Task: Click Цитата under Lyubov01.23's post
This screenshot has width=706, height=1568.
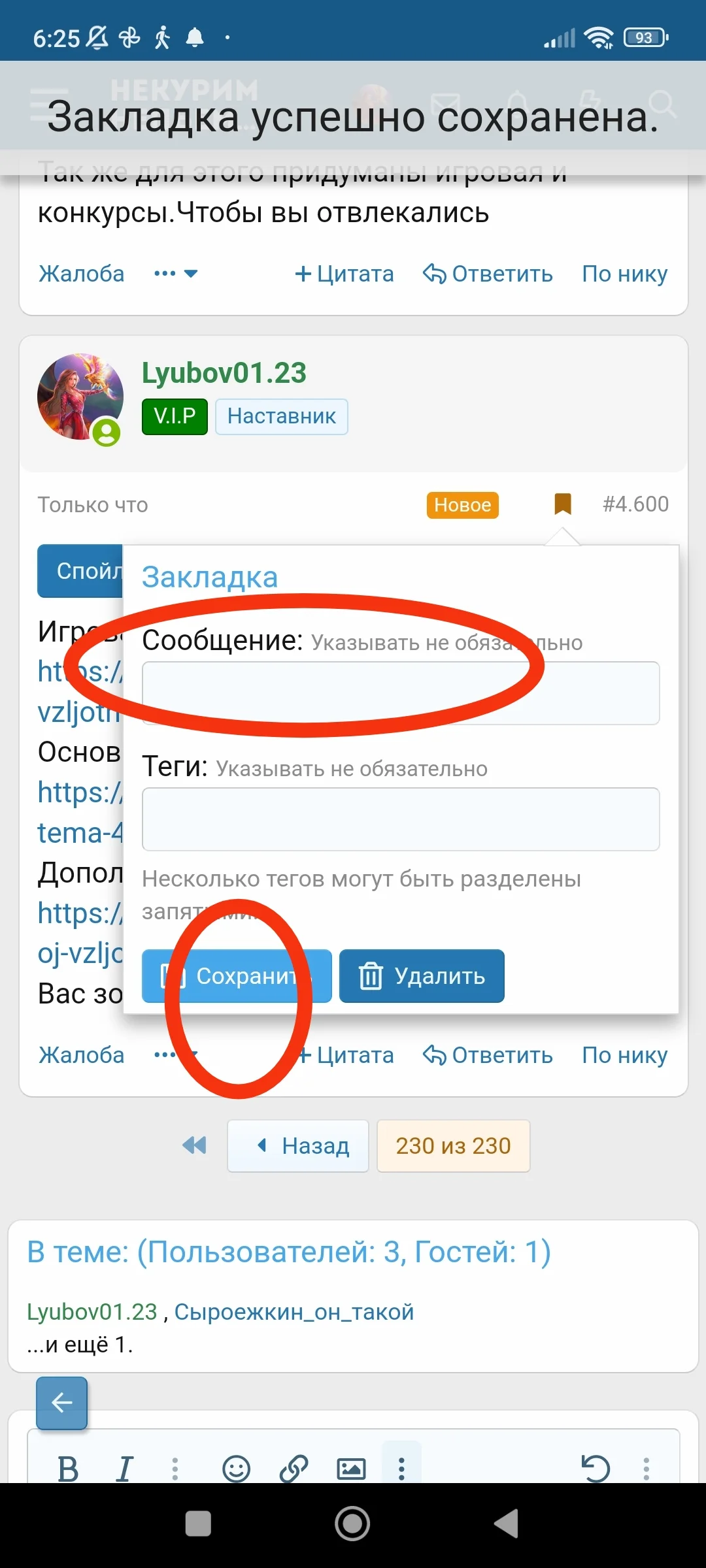Action: click(345, 1055)
